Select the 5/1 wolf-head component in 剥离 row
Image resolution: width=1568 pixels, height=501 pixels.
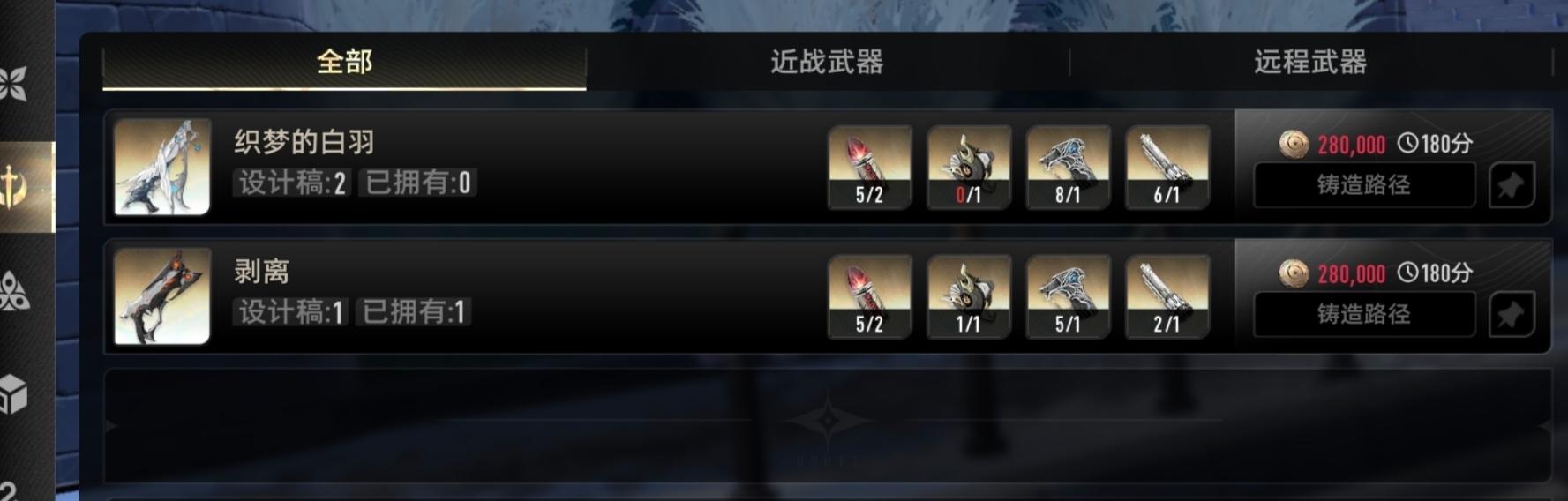click(x=1068, y=296)
